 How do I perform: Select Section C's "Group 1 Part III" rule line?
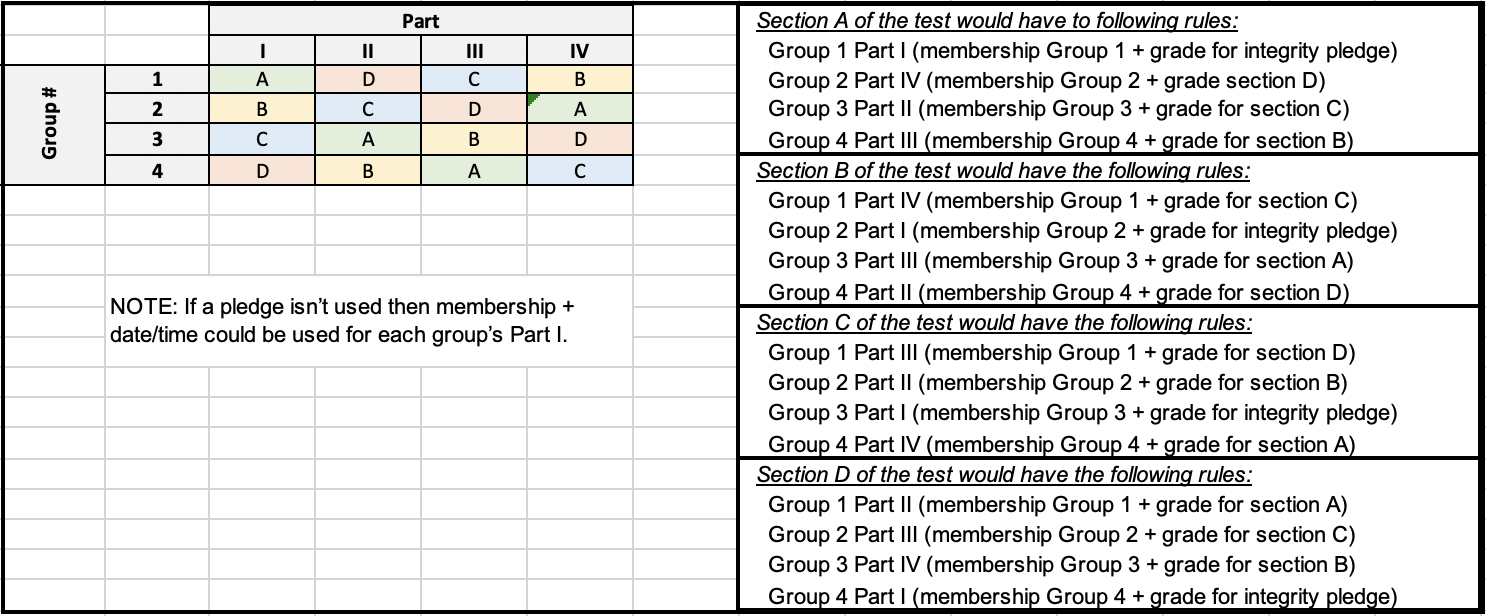click(1061, 353)
